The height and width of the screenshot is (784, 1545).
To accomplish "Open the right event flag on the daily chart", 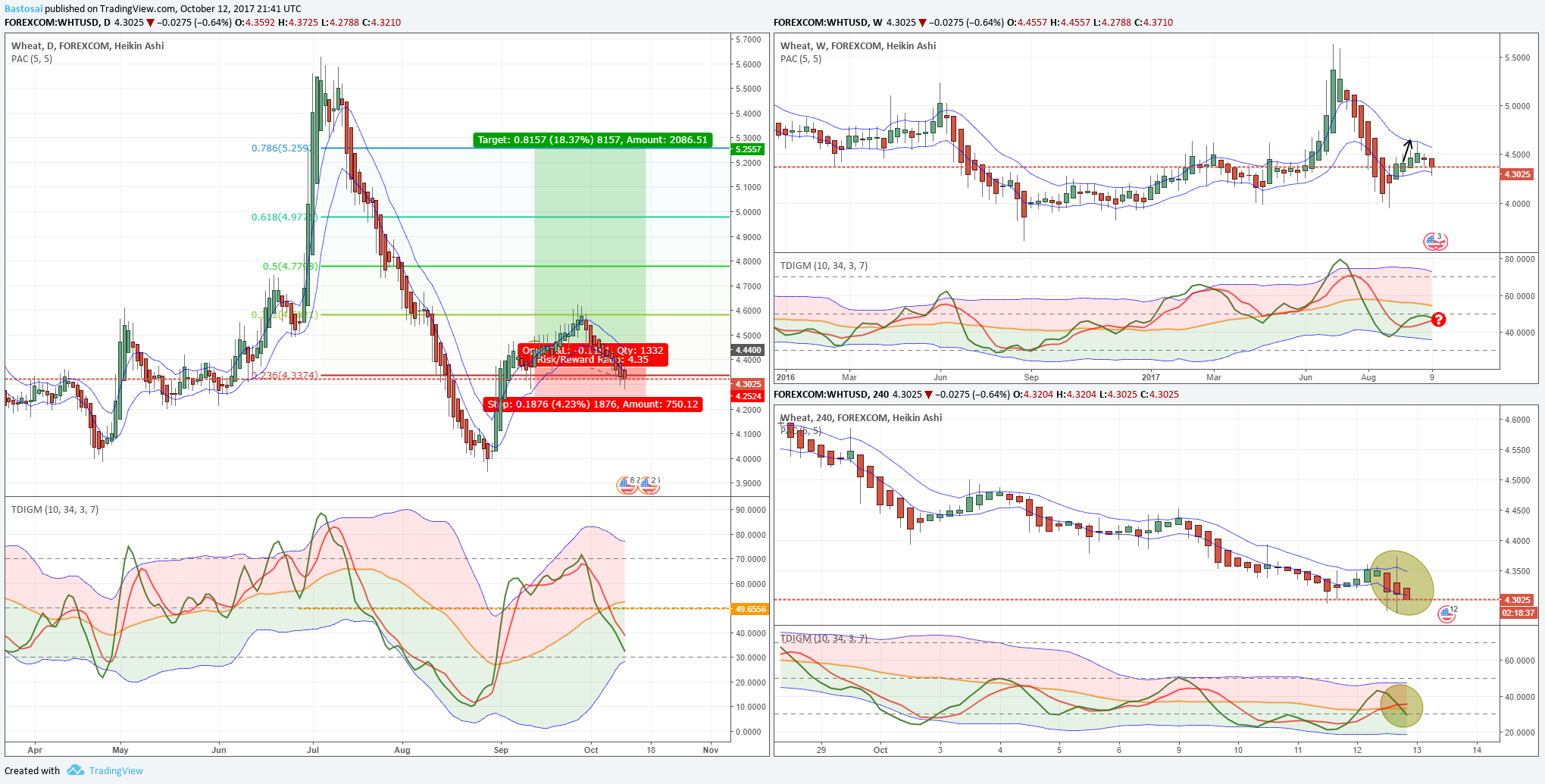I will point(649,485).
